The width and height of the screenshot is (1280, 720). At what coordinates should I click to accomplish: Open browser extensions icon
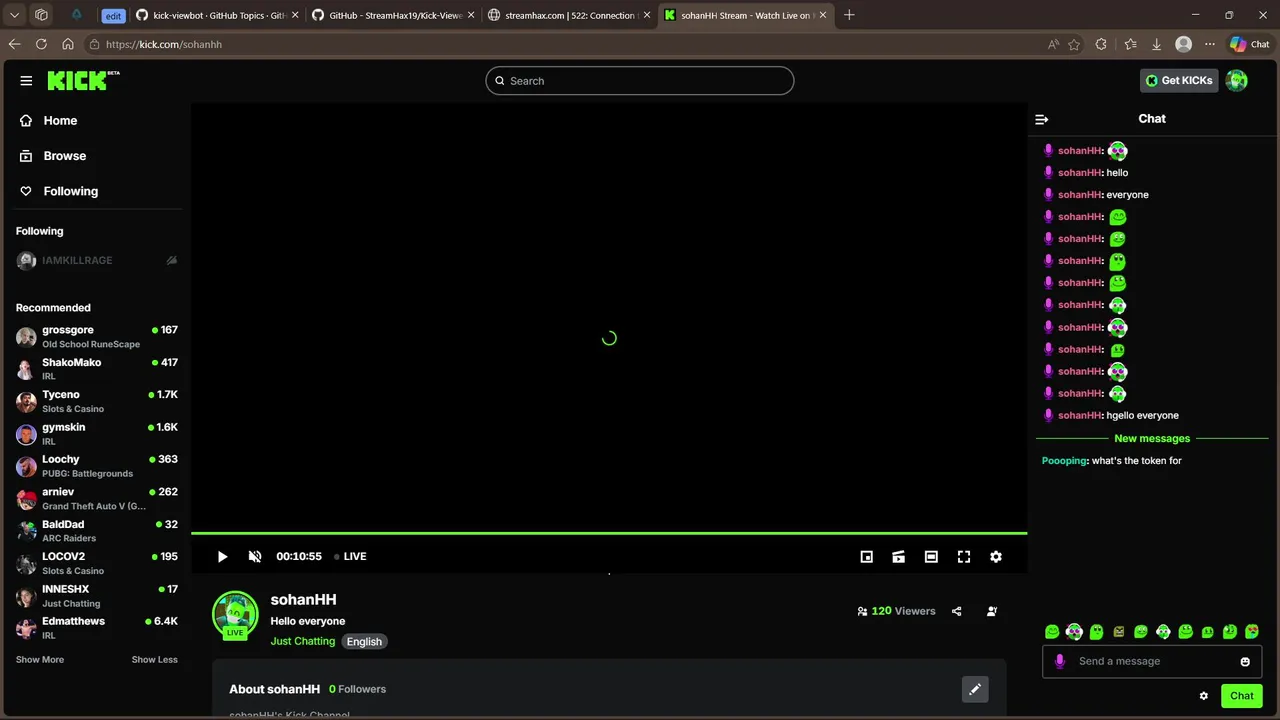click(1101, 44)
